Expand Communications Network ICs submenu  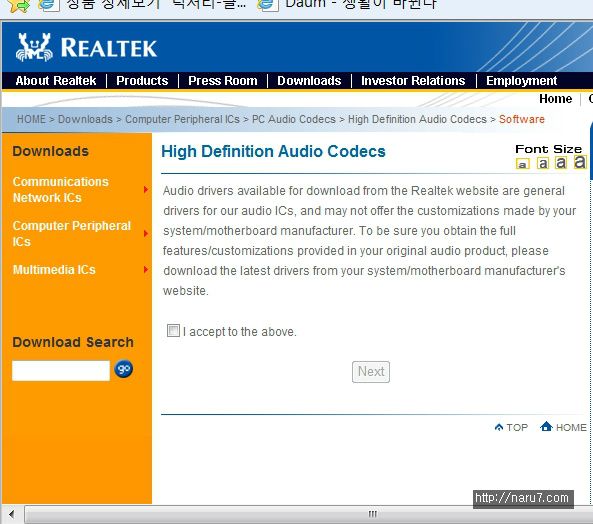coord(146,189)
